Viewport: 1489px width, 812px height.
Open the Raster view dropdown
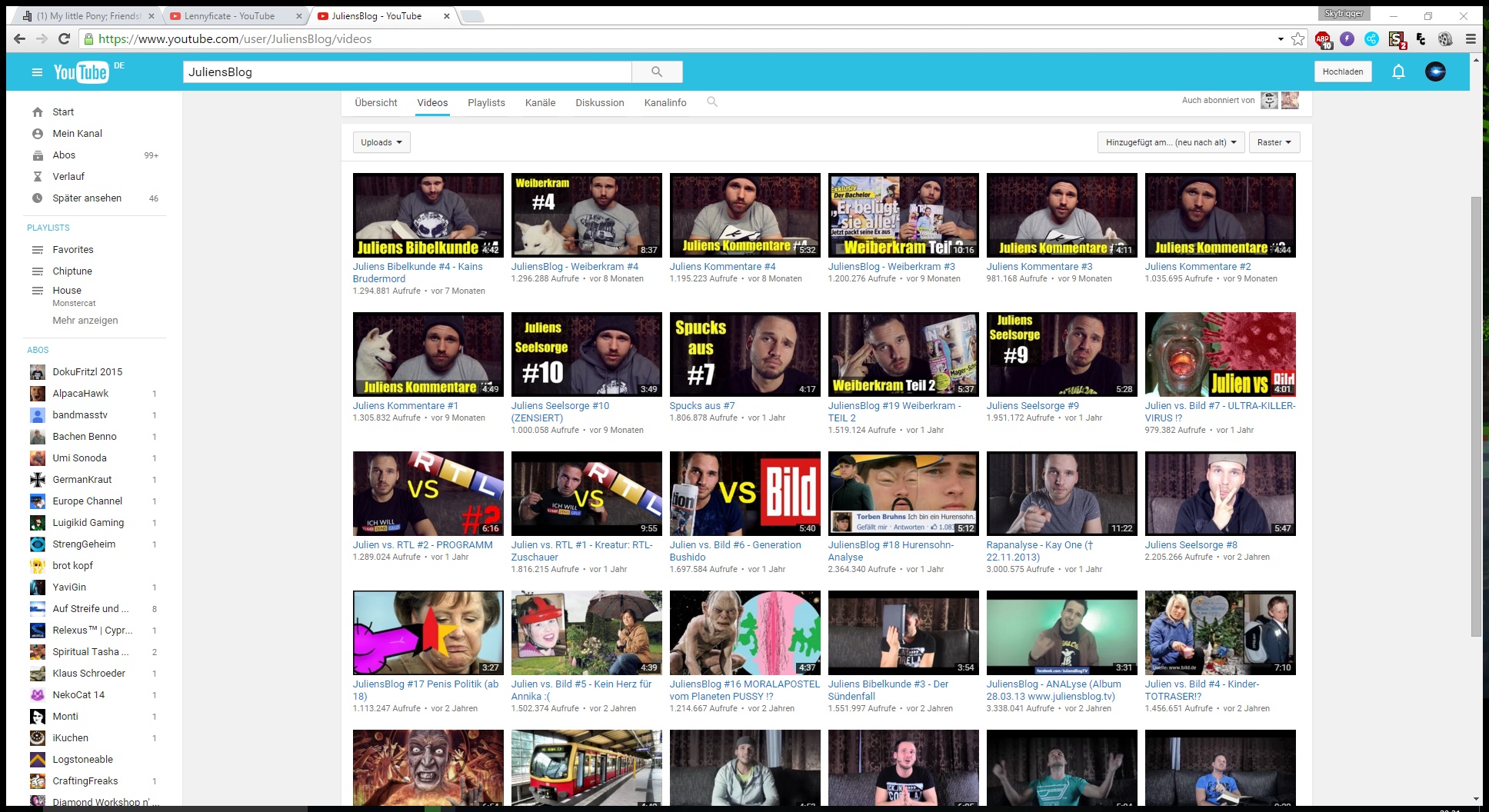1274,142
